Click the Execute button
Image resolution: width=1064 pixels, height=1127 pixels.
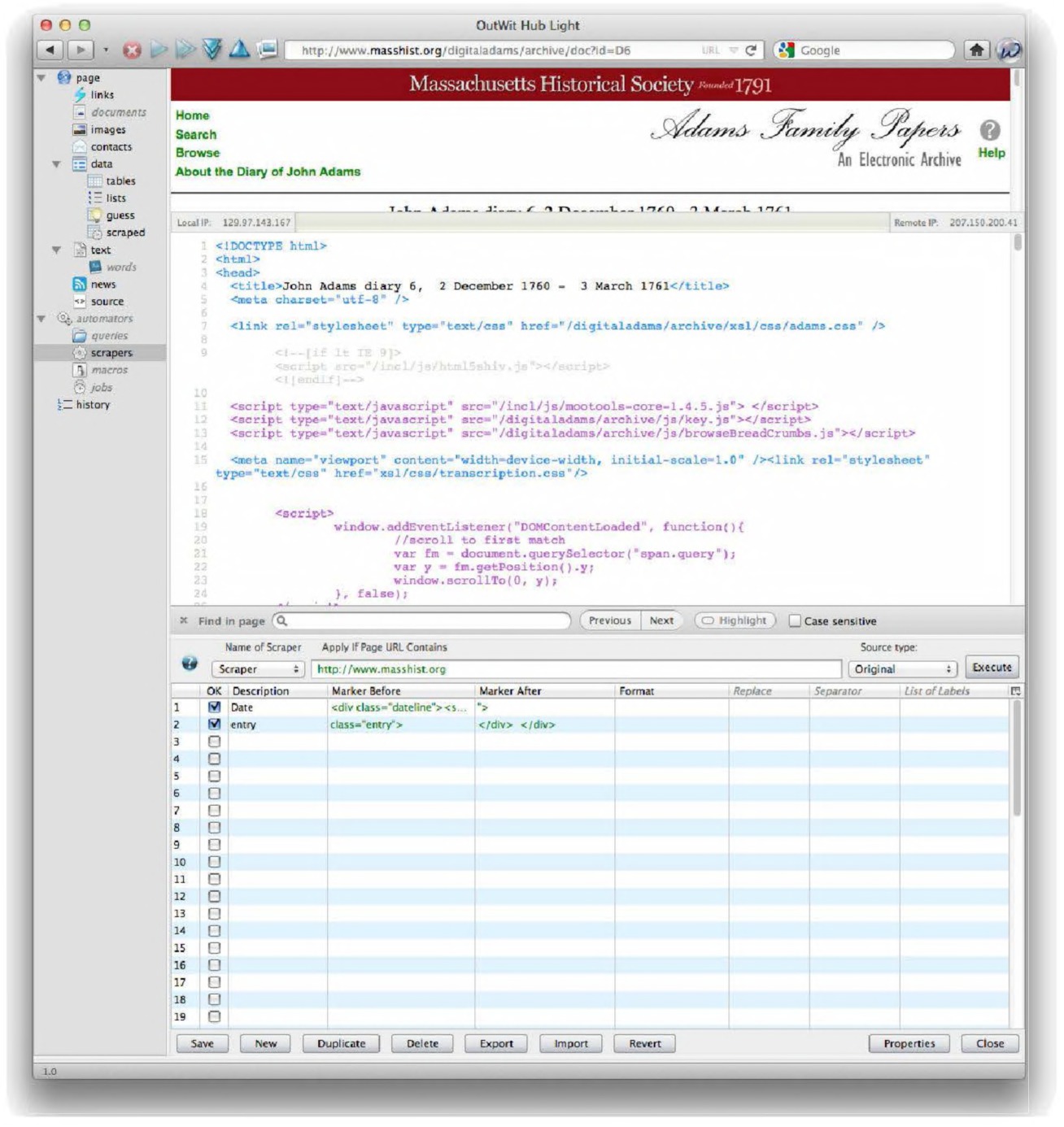(x=992, y=668)
